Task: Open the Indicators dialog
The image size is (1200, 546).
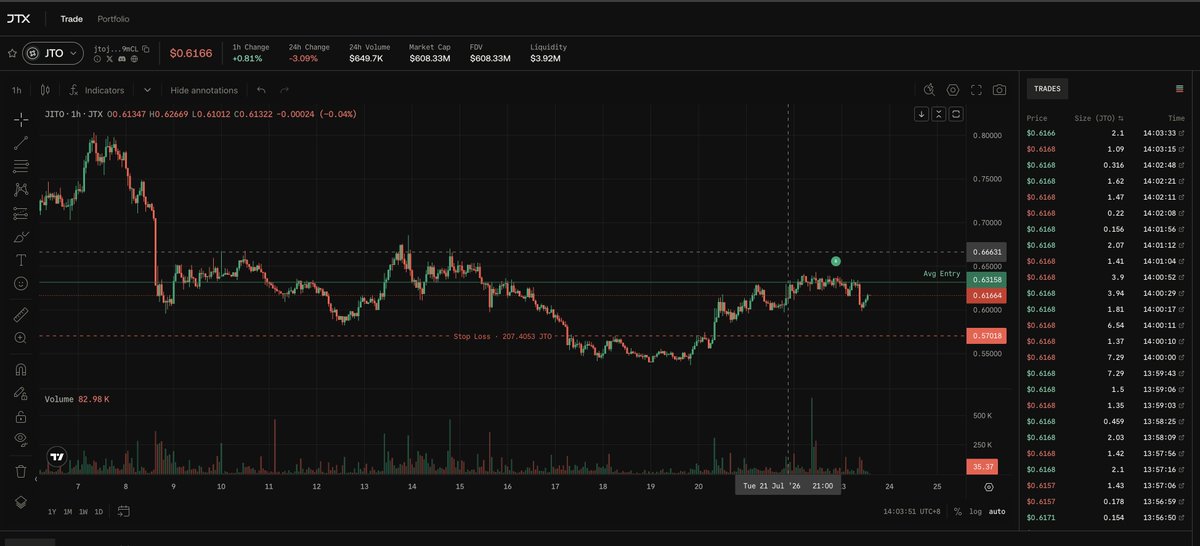Action: [x=97, y=90]
